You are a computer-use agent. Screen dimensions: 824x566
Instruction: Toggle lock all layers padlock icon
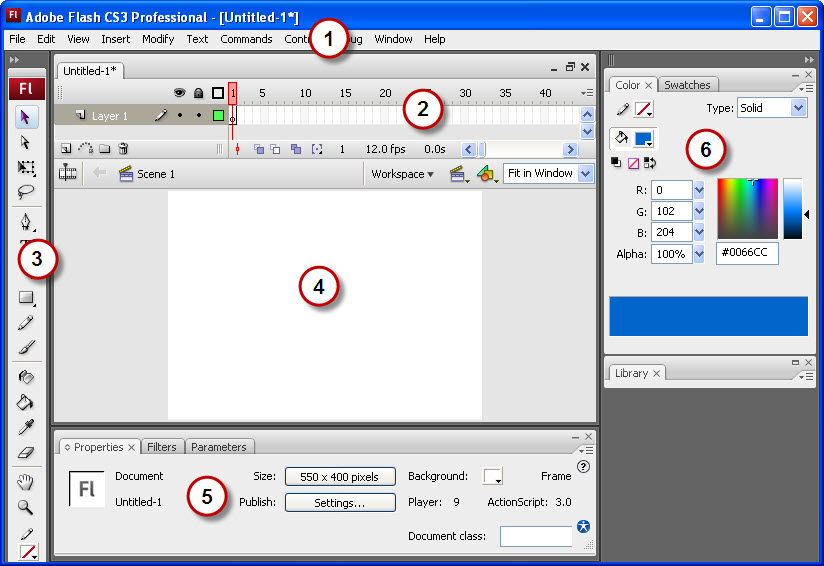pyautogui.click(x=198, y=93)
